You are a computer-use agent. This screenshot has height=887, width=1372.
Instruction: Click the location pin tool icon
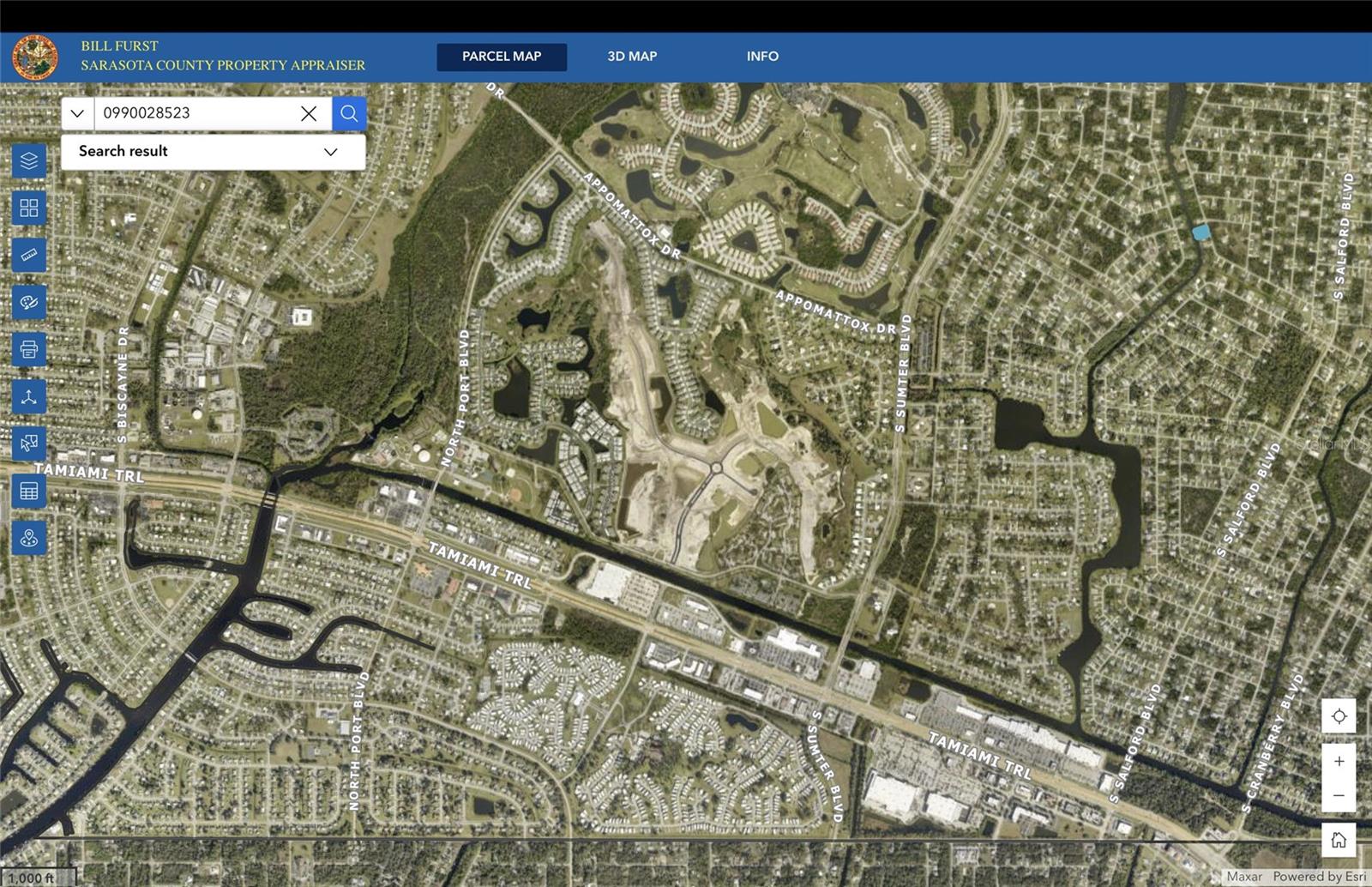[x=29, y=539]
